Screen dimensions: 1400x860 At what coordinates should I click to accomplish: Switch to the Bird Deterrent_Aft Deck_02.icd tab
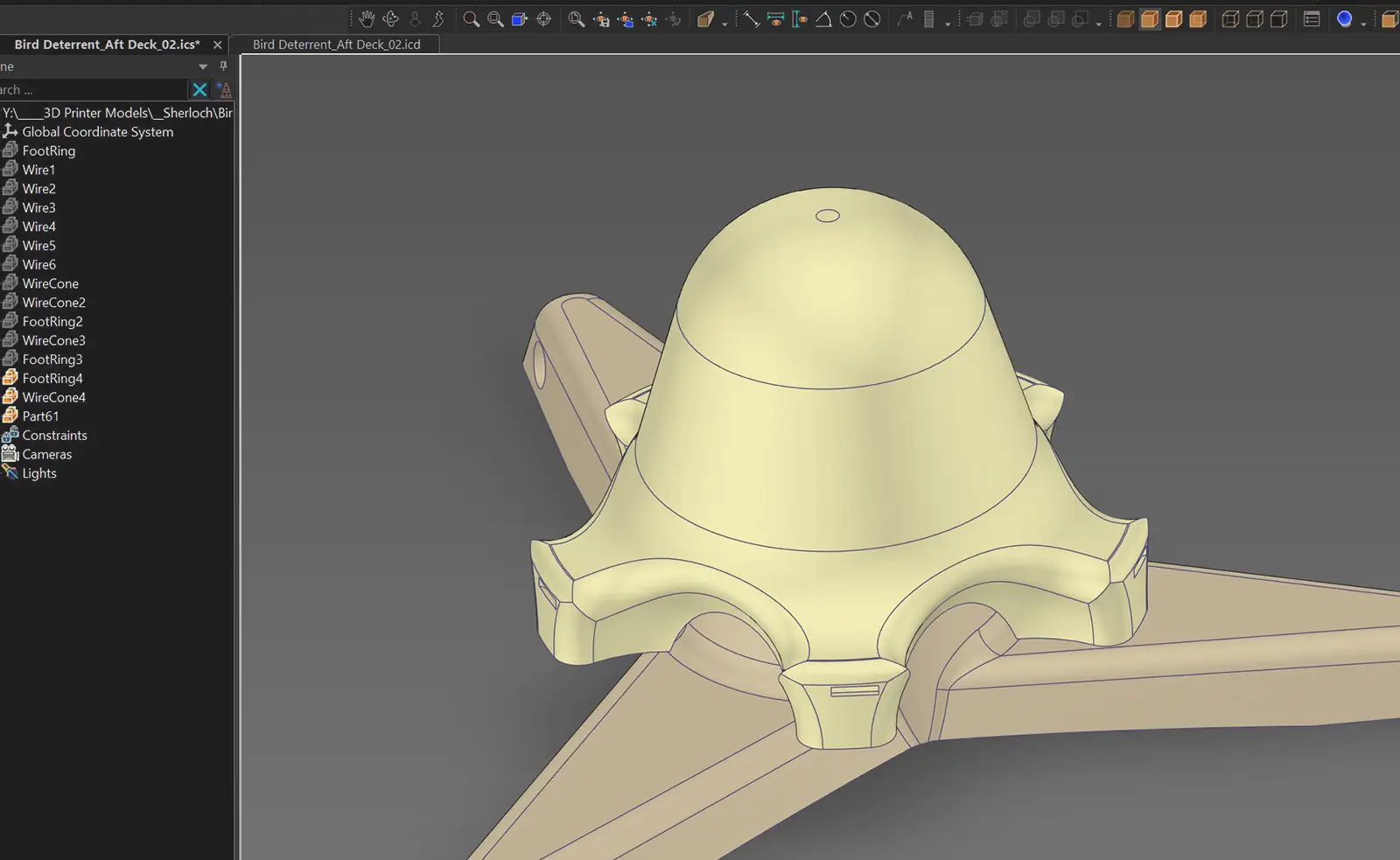(337, 44)
